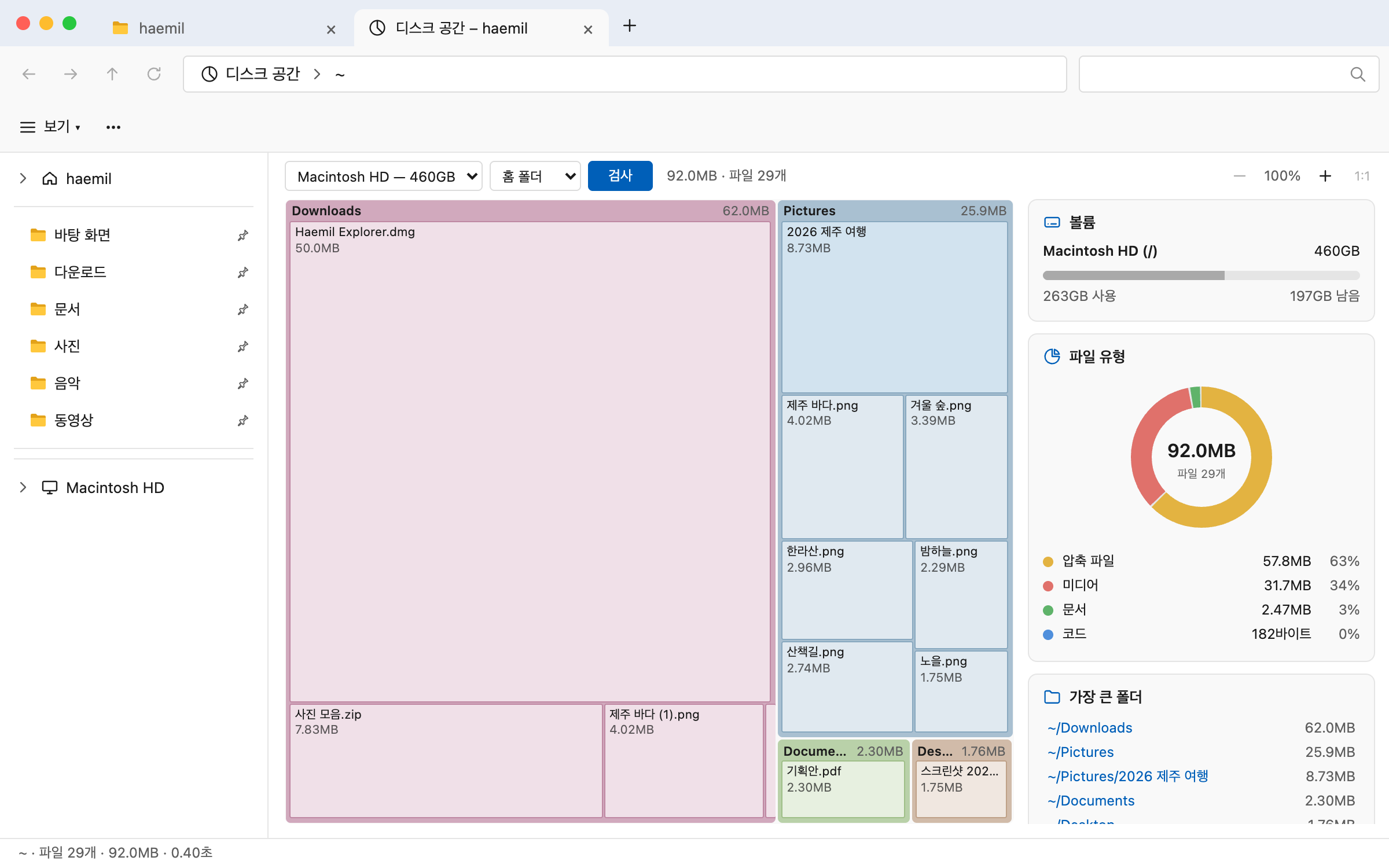Viewport: 1389px width, 868px height.
Task: Unpin the 다운로드 folder
Action: (243, 273)
